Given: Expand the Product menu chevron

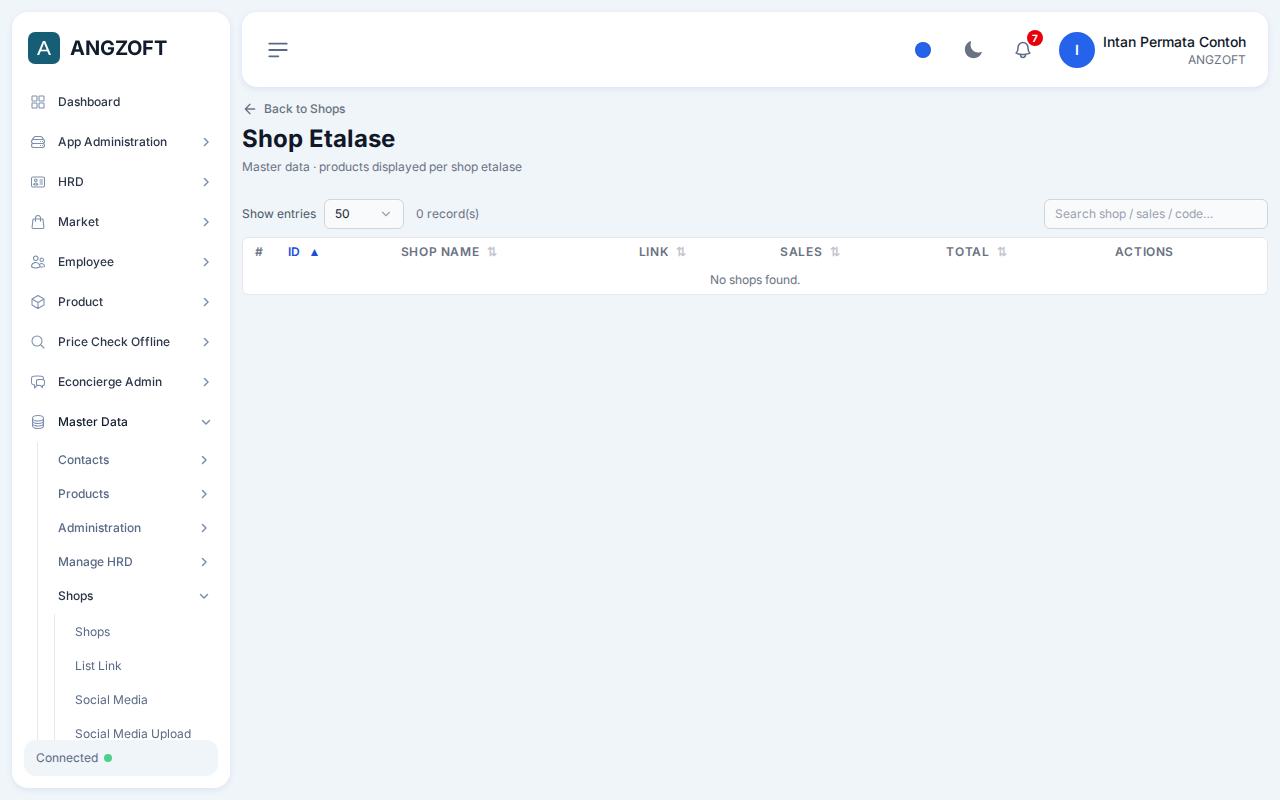Looking at the screenshot, I should click(206, 302).
